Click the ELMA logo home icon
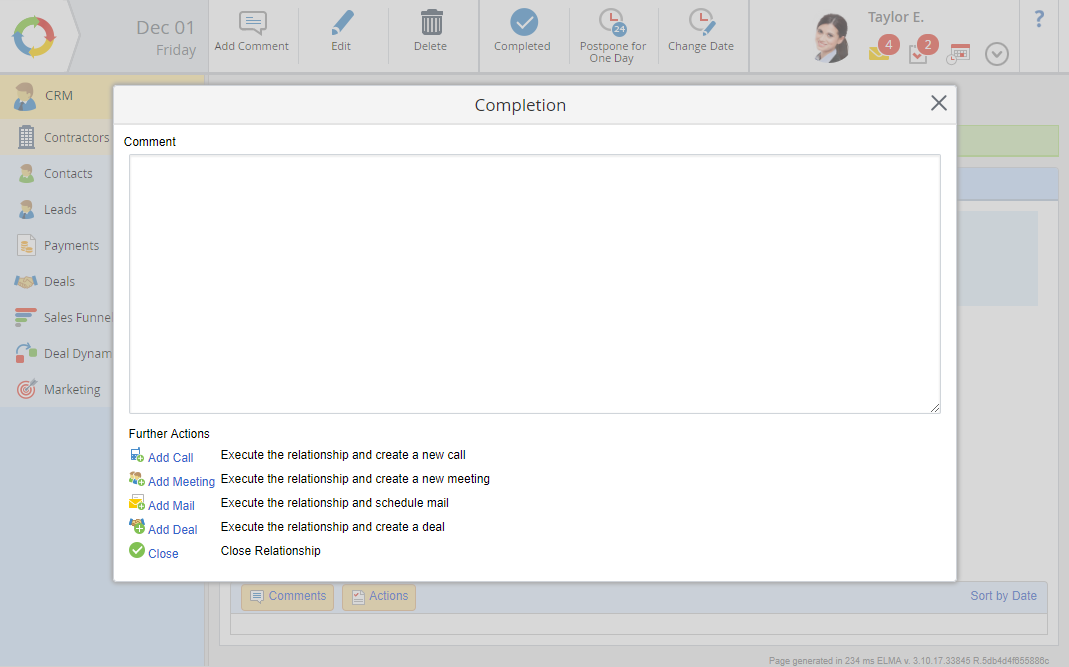The height and width of the screenshot is (667, 1069). pyautogui.click(x=32, y=36)
